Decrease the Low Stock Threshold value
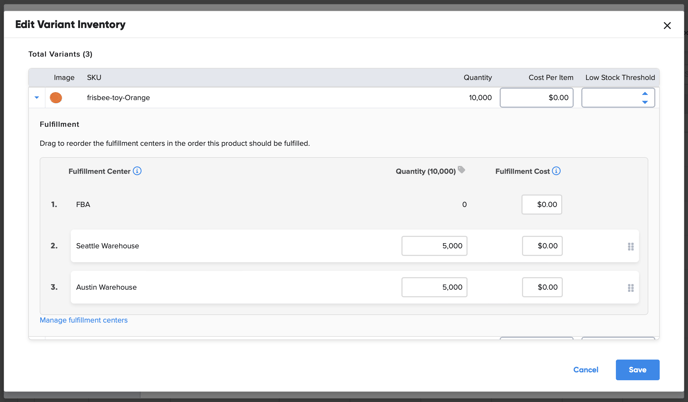The width and height of the screenshot is (688, 402). point(645,102)
